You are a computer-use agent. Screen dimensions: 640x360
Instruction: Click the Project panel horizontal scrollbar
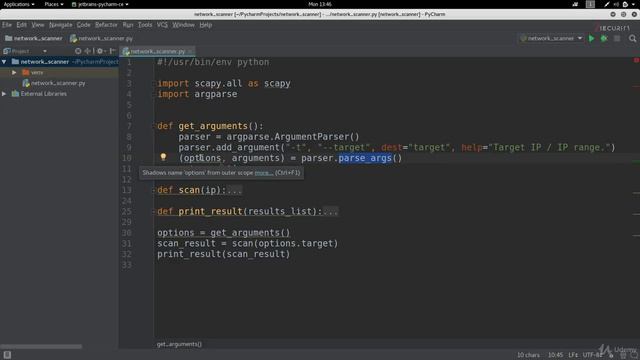(41, 347)
